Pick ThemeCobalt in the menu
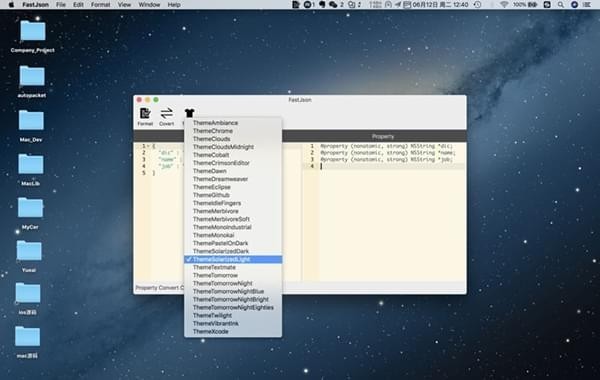The image size is (600, 380). click(x=233, y=155)
